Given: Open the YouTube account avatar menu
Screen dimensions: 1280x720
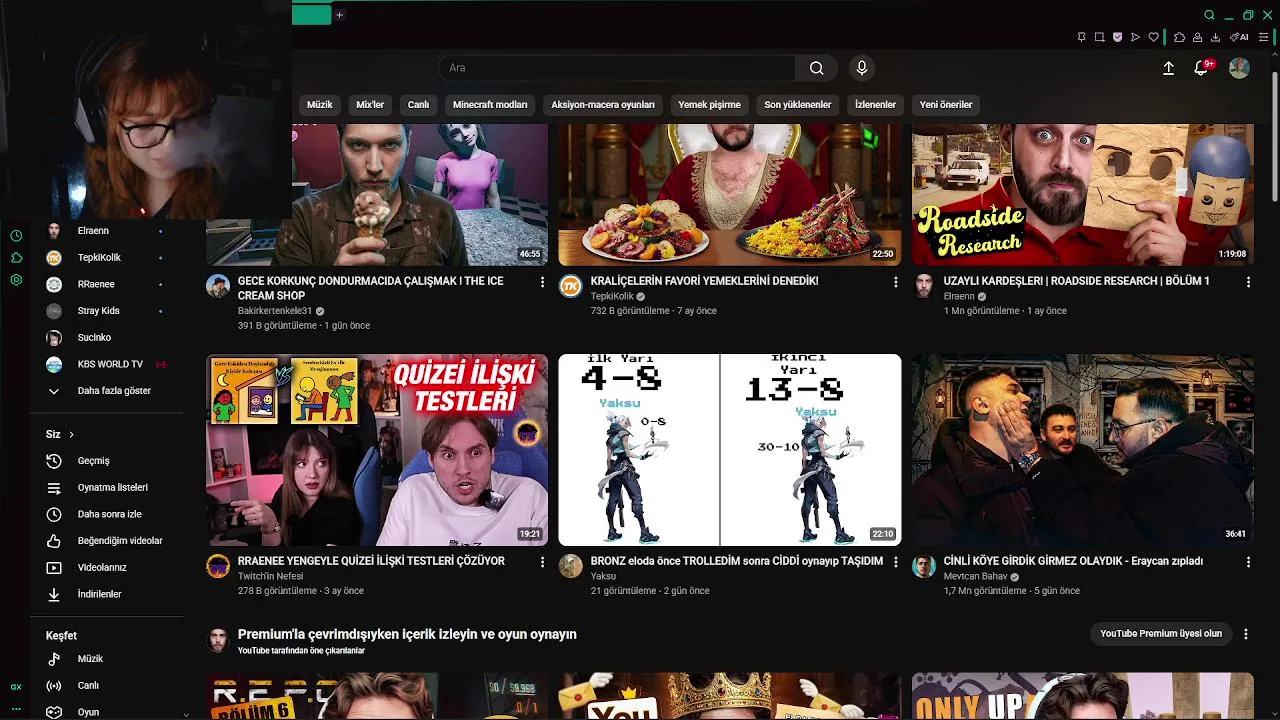Looking at the screenshot, I should pos(1239,68).
